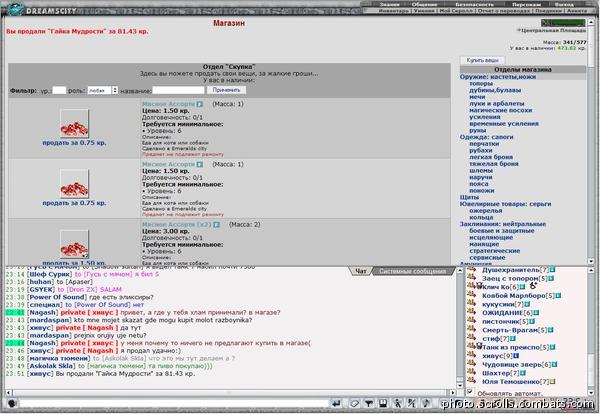Click the save/diskette icon in chat bar

(x=383, y=403)
